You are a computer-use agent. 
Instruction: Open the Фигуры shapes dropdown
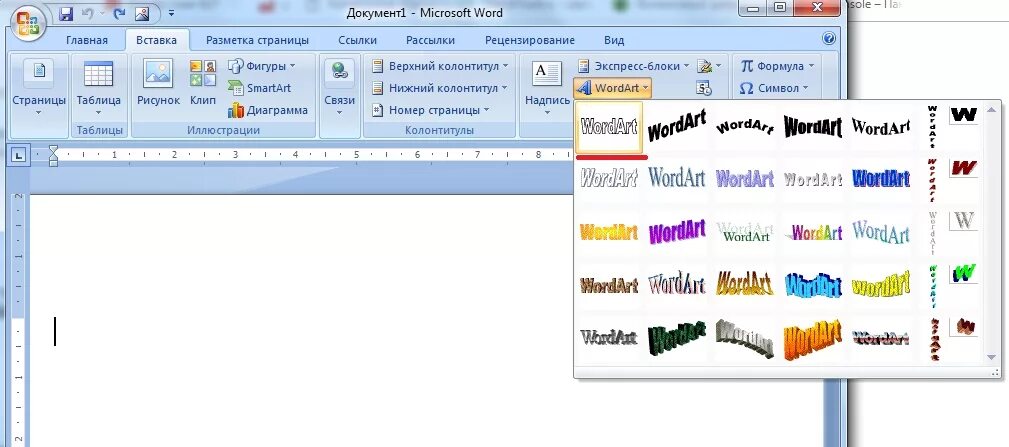[262, 66]
